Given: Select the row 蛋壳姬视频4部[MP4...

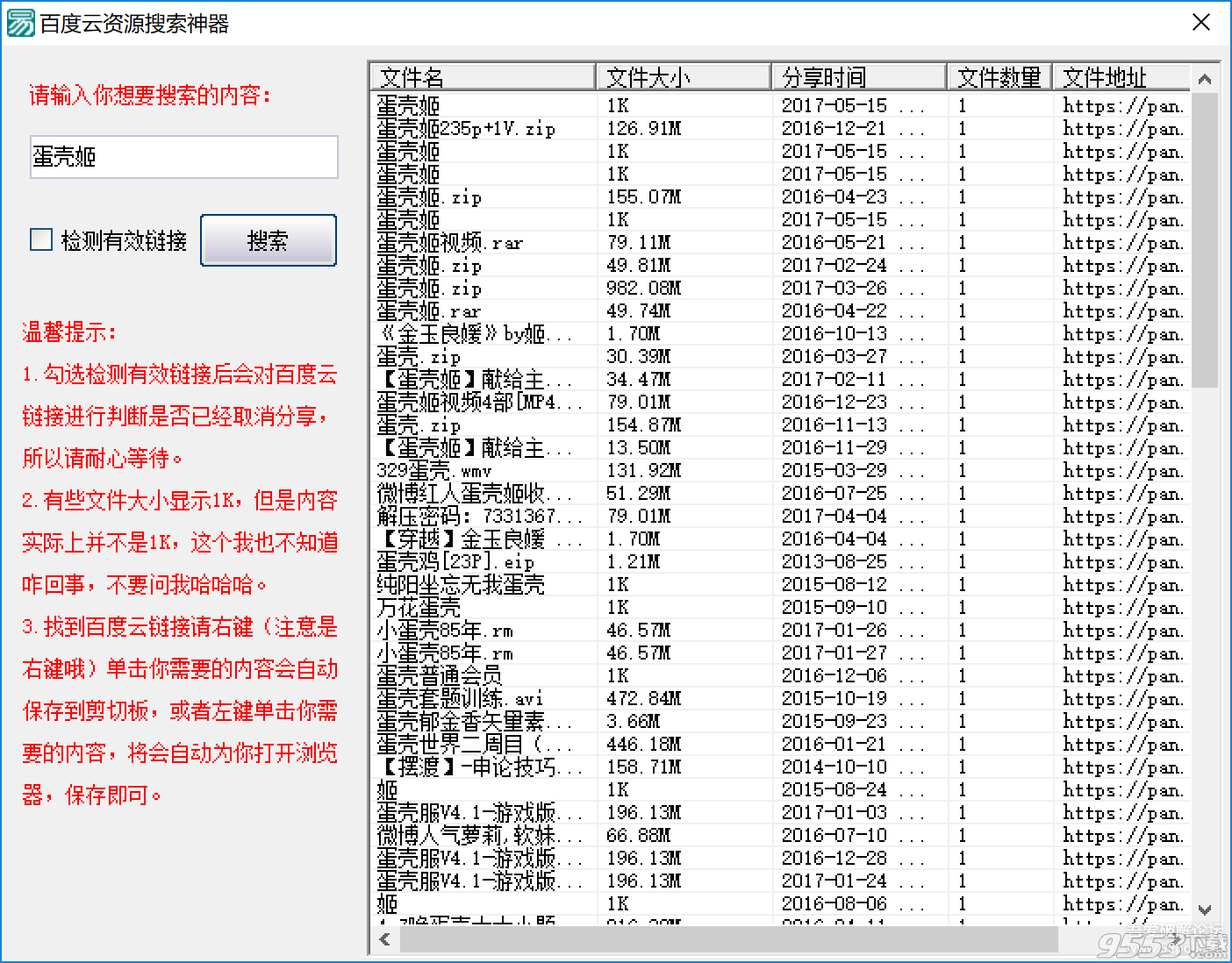Looking at the screenshot, I should [x=781, y=403].
